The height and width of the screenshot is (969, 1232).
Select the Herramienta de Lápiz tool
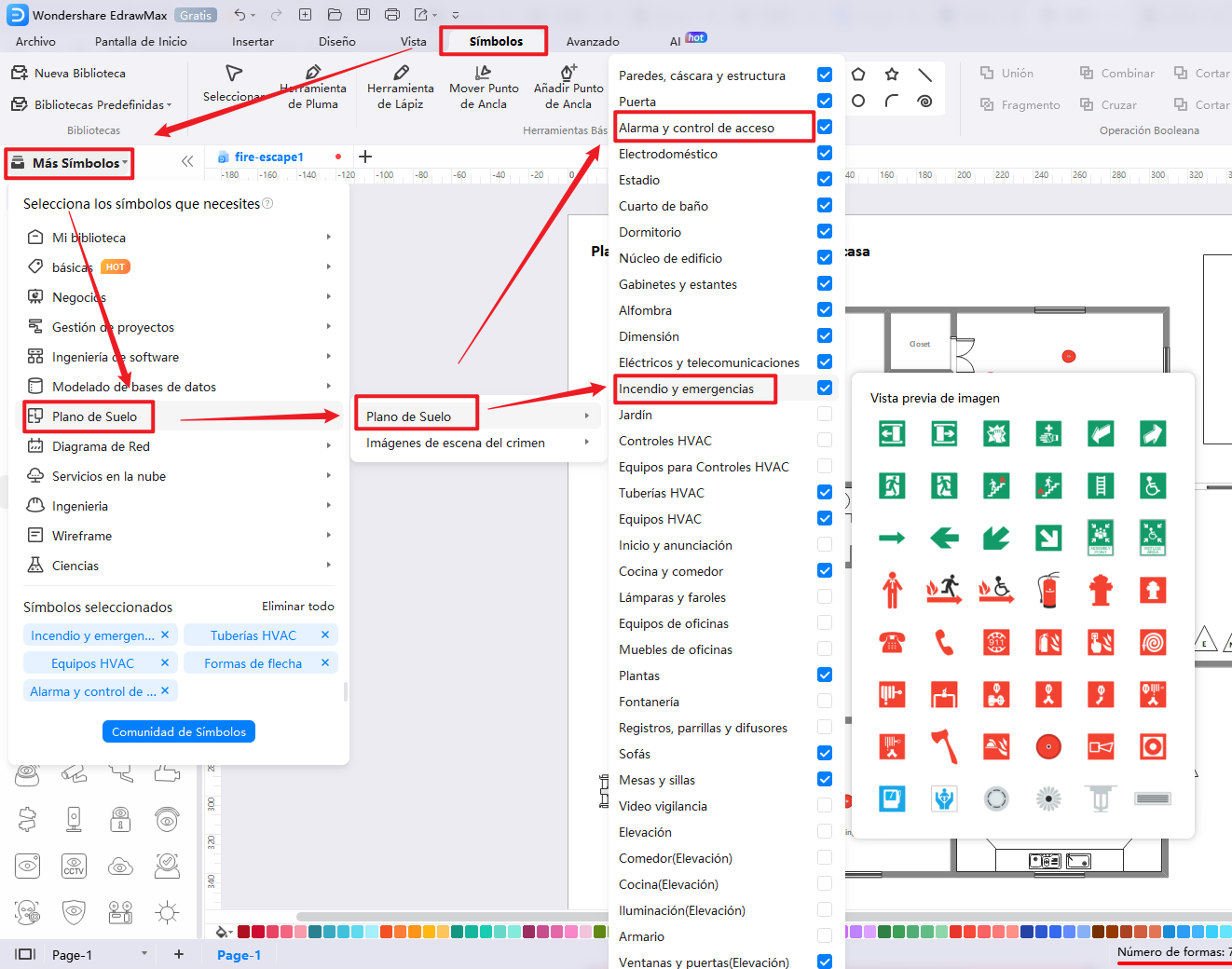pos(400,88)
